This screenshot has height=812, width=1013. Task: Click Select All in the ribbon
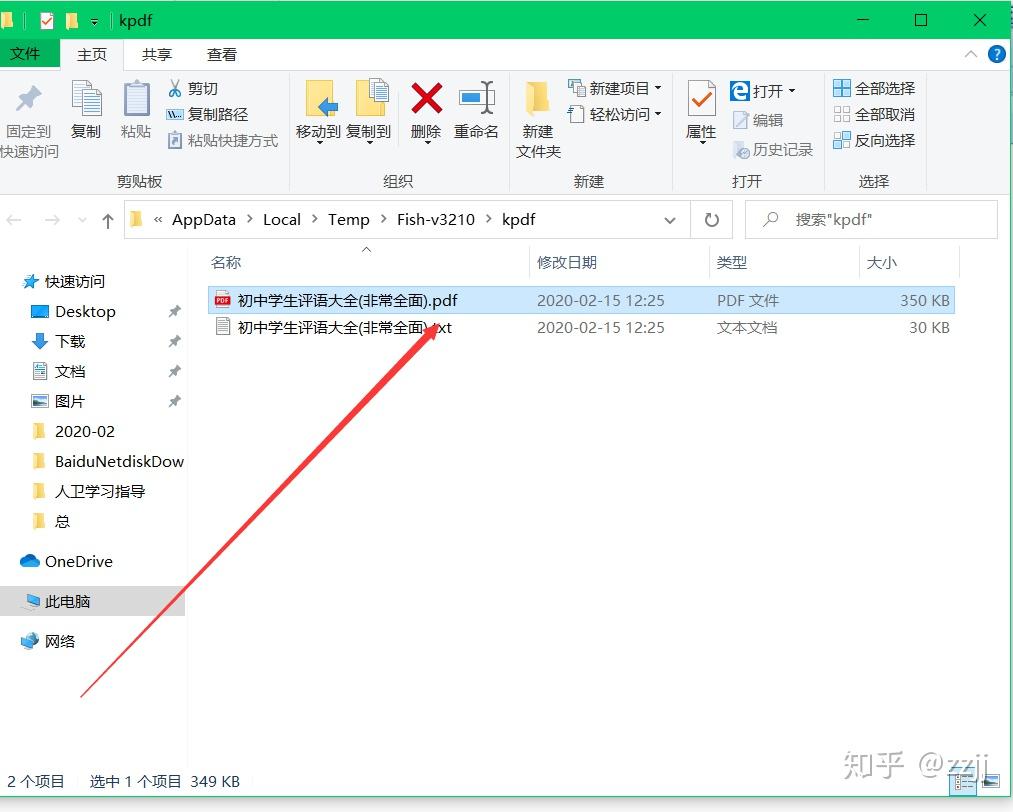click(874, 88)
